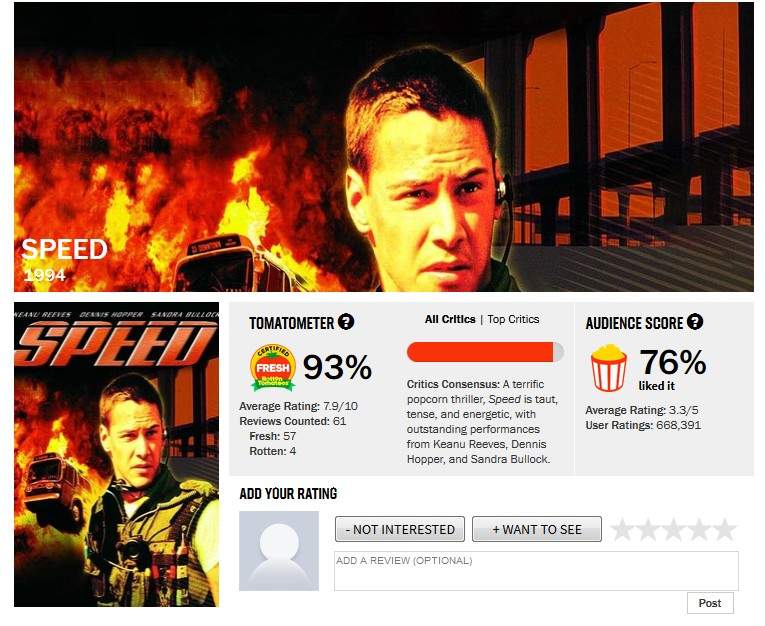Rate the movie four stars

[x=699, y=529]
